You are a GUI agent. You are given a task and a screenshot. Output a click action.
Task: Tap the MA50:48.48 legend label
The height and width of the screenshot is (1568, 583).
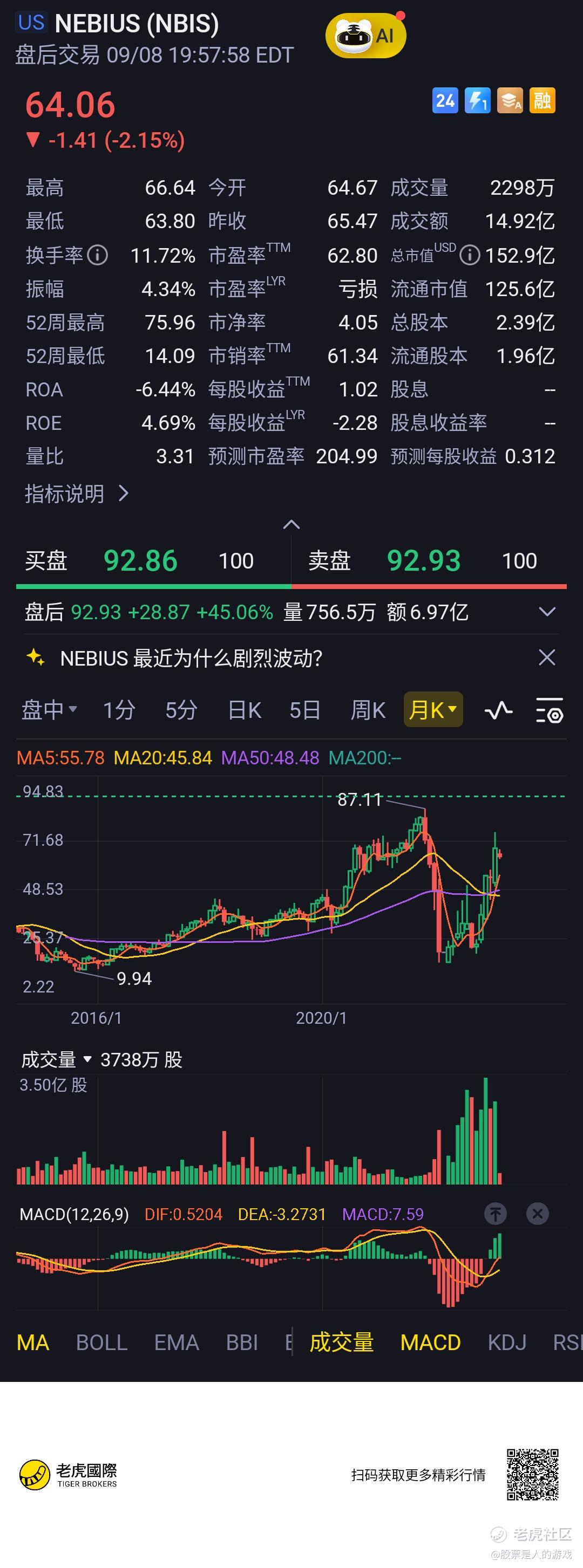(270, 758)
